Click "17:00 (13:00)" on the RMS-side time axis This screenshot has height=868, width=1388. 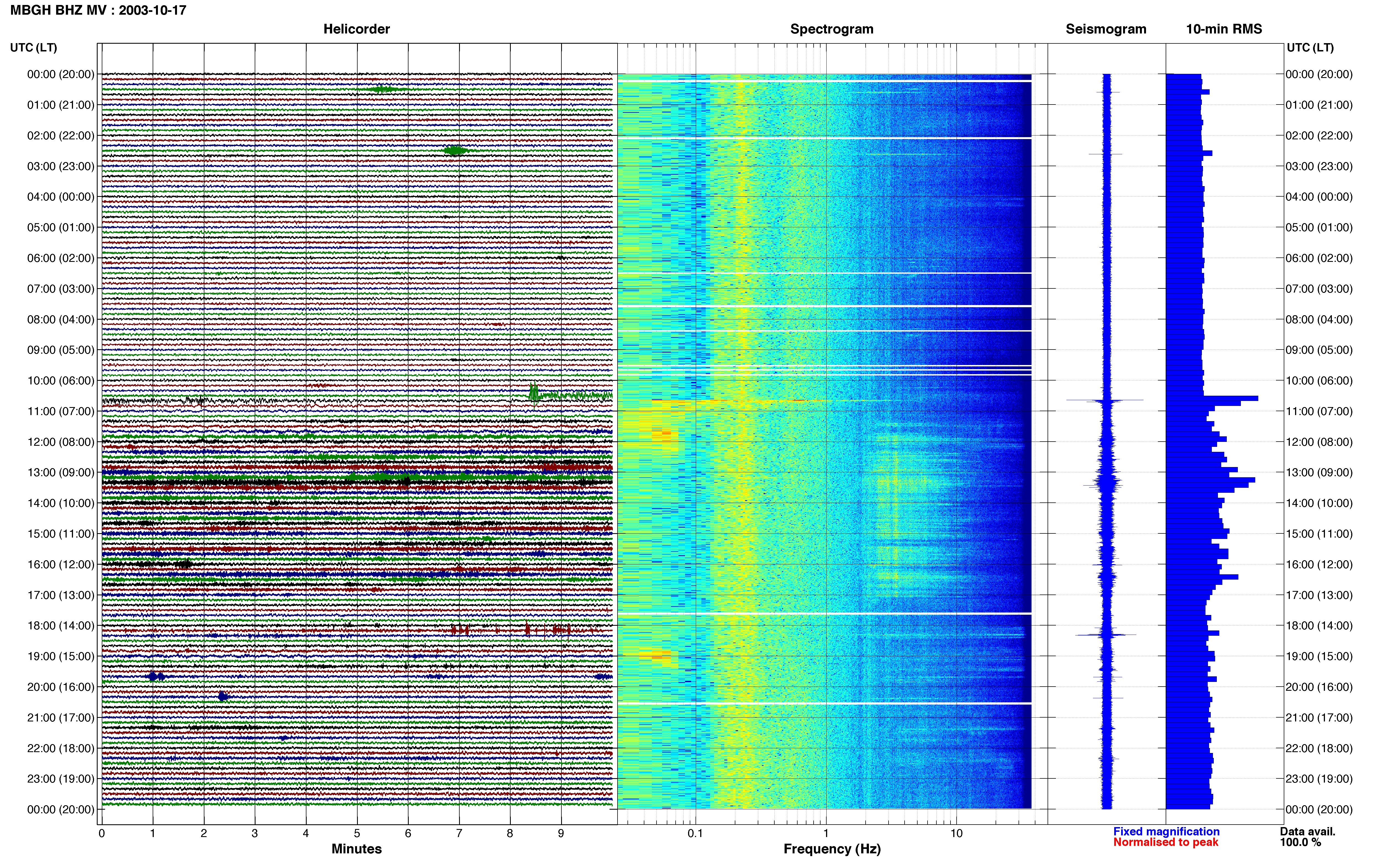click(1319, 595)
